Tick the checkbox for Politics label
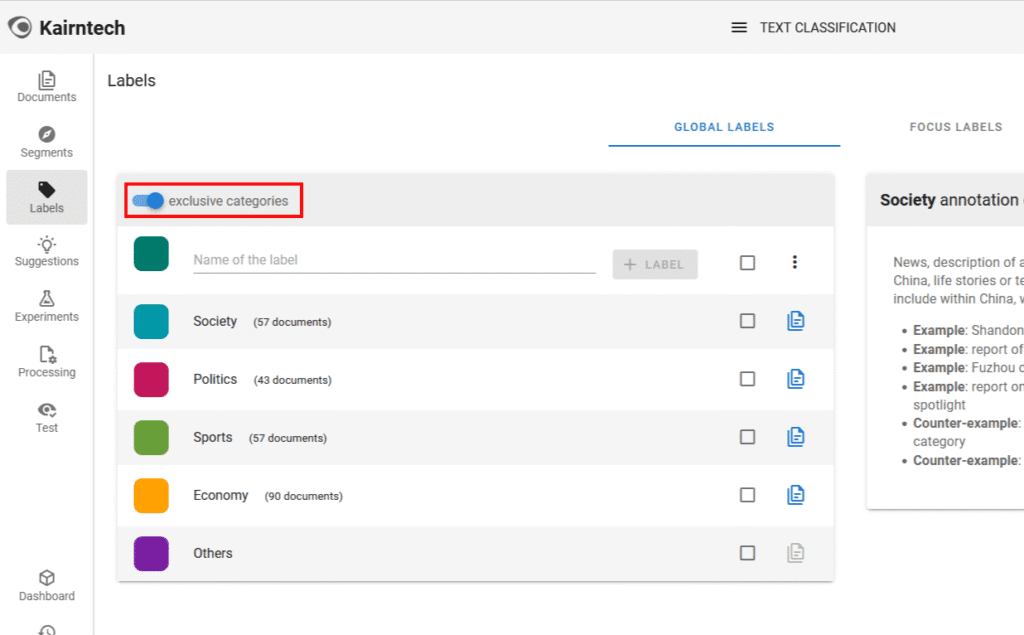Screen dimensions: 1024x635 [747, 379]
